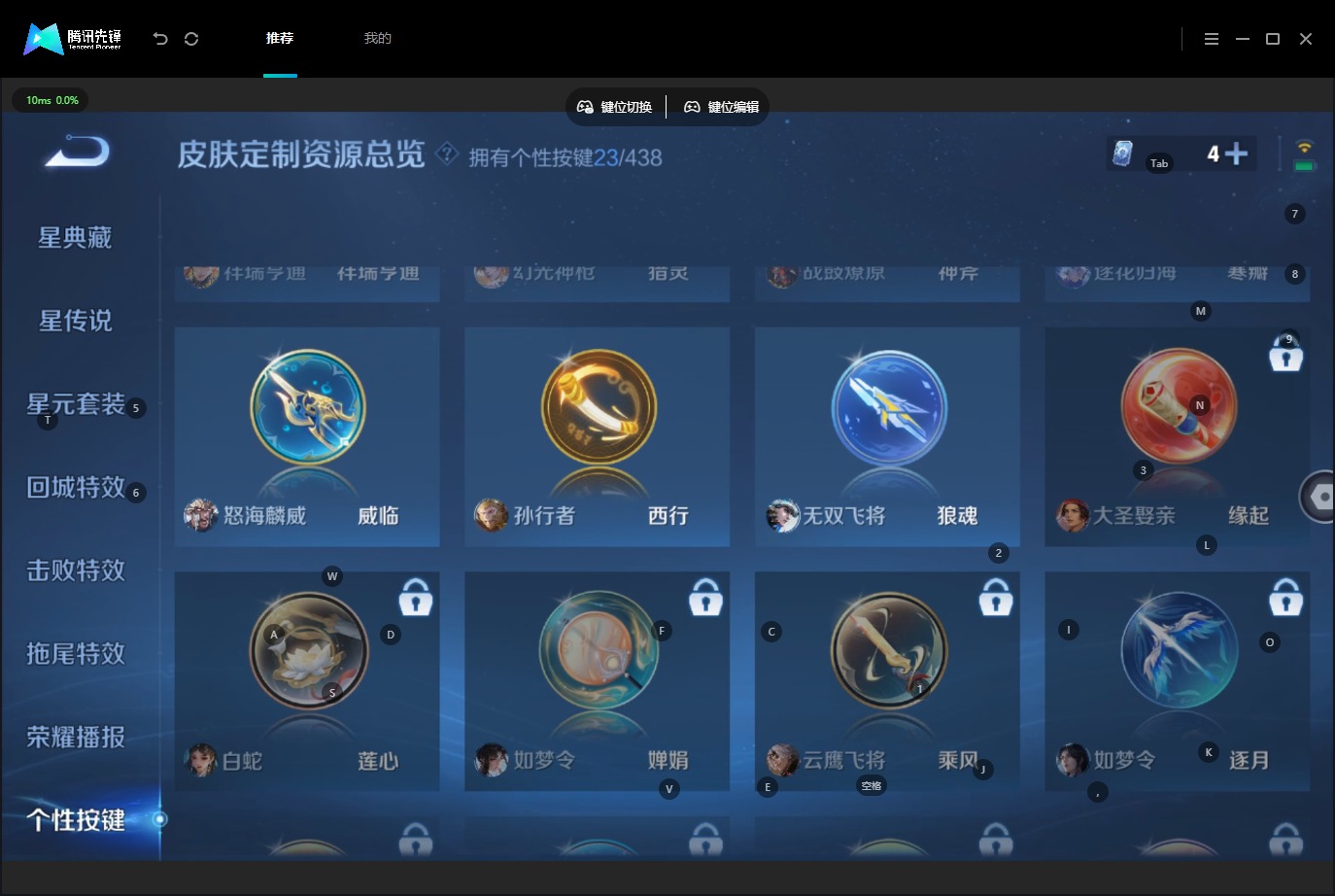Click the lock icon on 白蛇 莲心 card
Screen dimensions: 1335x896
(x=416, y=598)
